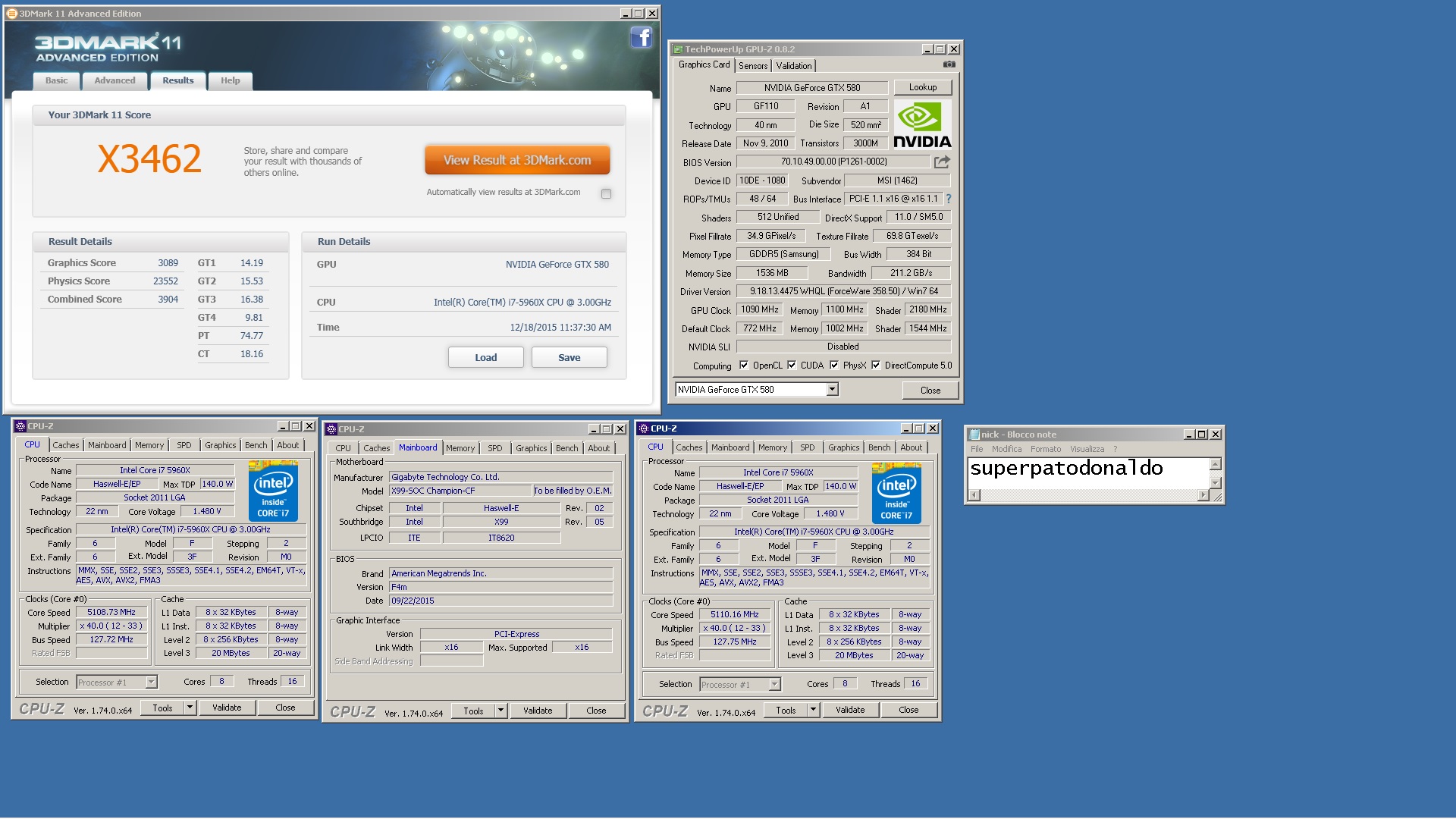This screenshot has width=1456, height=819.
Task: Click Driver Version field in GPU-Z
Action: click(x=844, y=291)
